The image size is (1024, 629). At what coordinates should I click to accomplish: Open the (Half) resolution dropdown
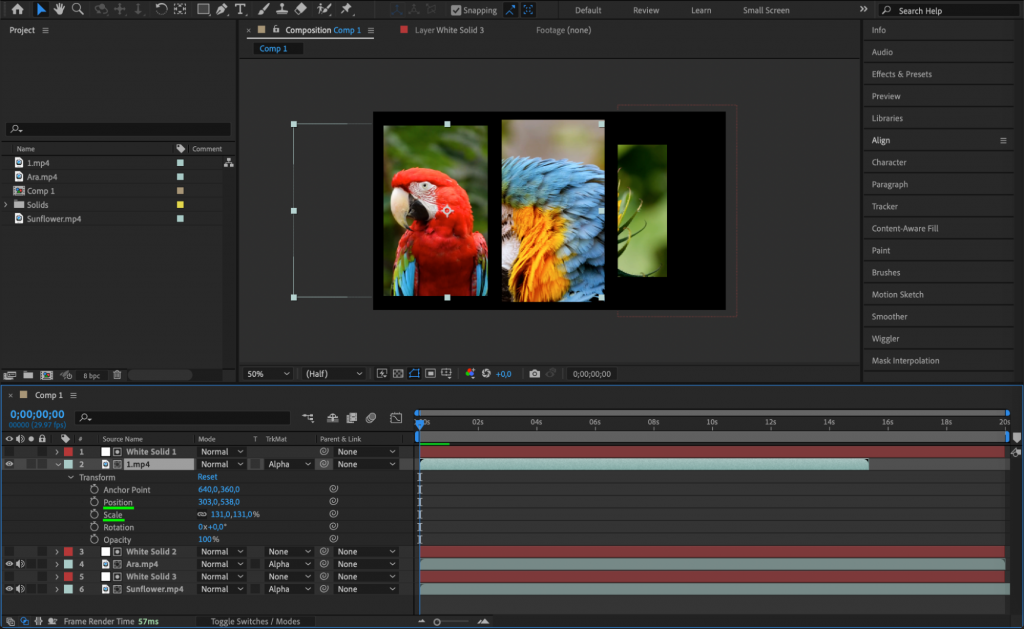pos(333,373)
